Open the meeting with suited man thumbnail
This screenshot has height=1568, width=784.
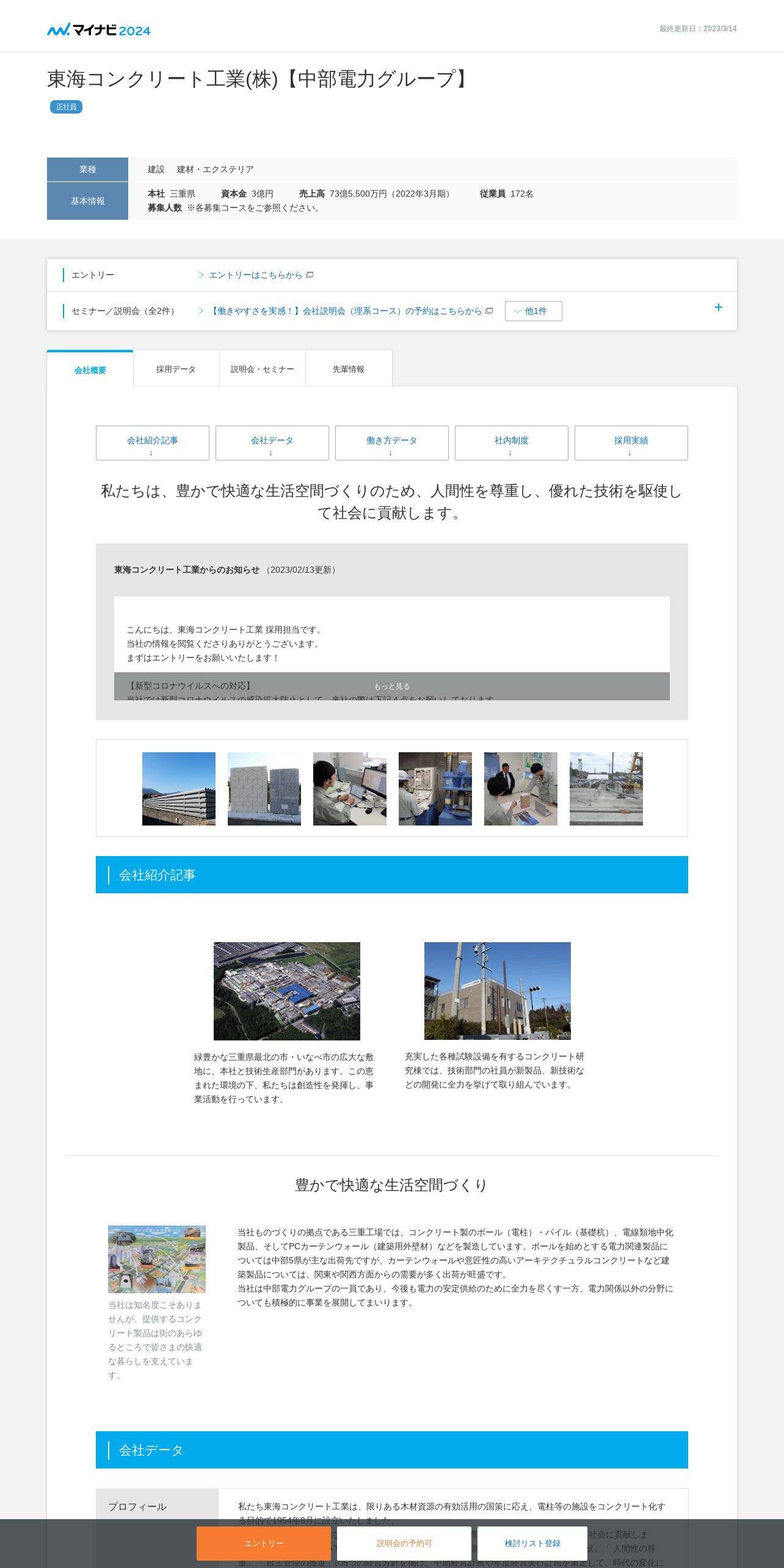[x=521, y=789]
